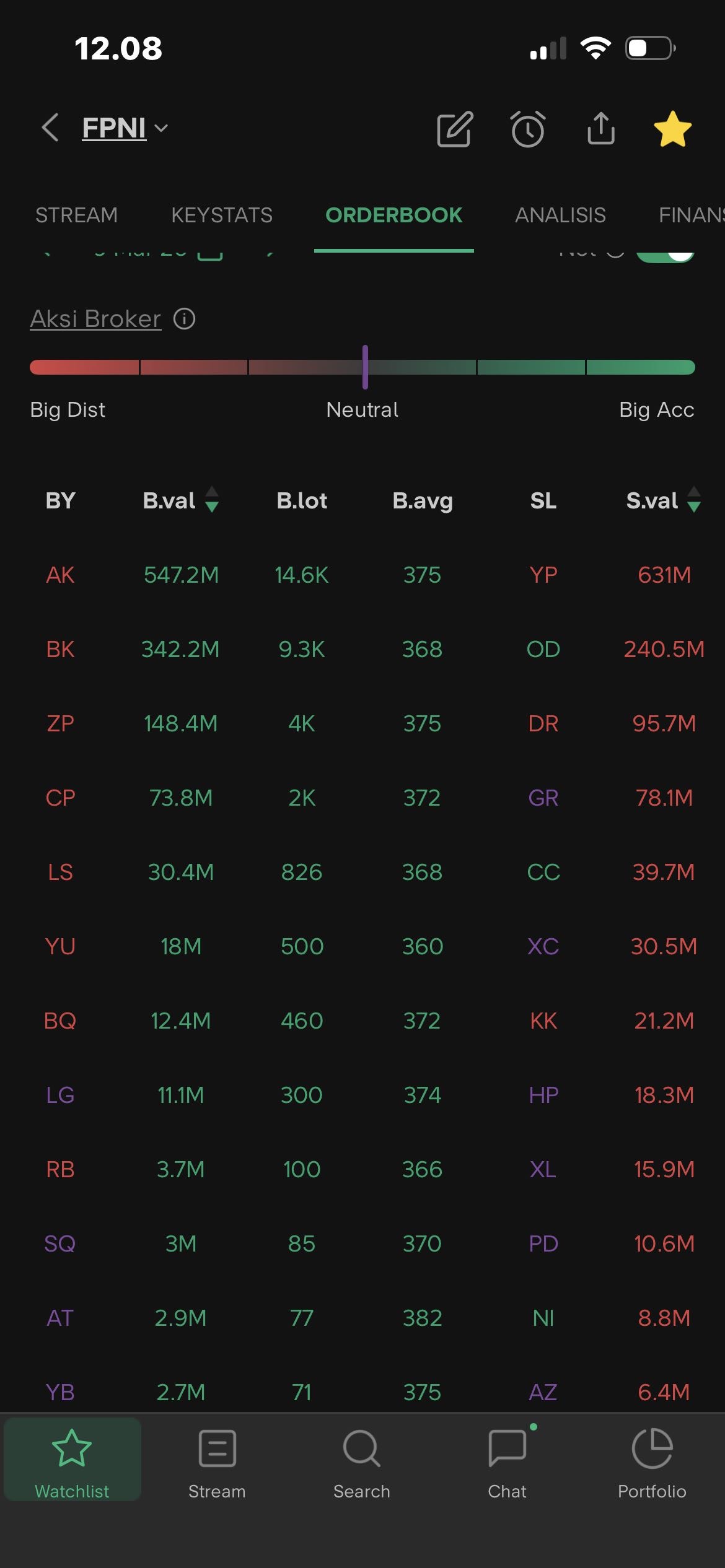Click the purple marker on broker action bar
Viewport: 725px width, 1568px height.
pos(365,367)
